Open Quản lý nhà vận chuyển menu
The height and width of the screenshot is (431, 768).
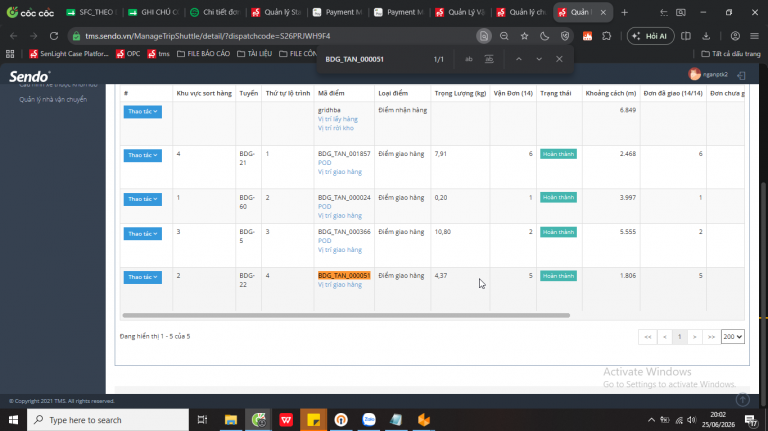pyautogui.click(x=53, y=99)
